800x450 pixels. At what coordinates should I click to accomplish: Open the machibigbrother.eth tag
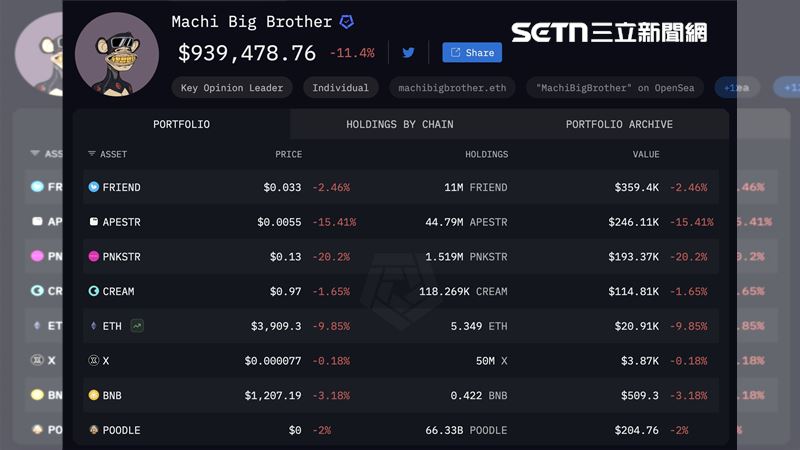click(x=452, y=88)
